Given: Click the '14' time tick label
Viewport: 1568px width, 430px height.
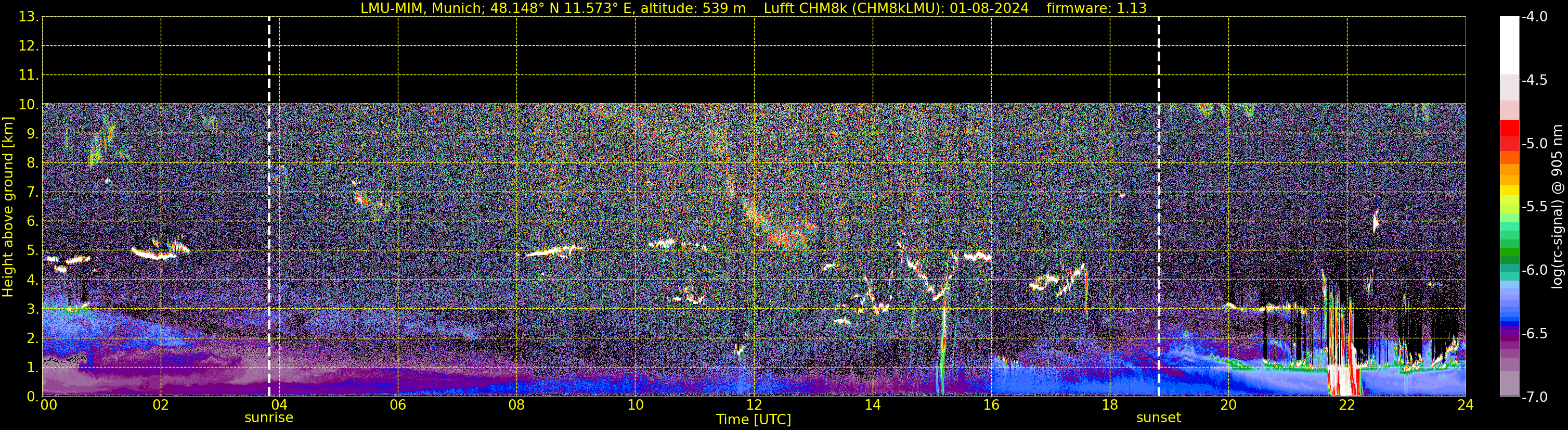Looking at the screenshot, I should tap(873, 405).
